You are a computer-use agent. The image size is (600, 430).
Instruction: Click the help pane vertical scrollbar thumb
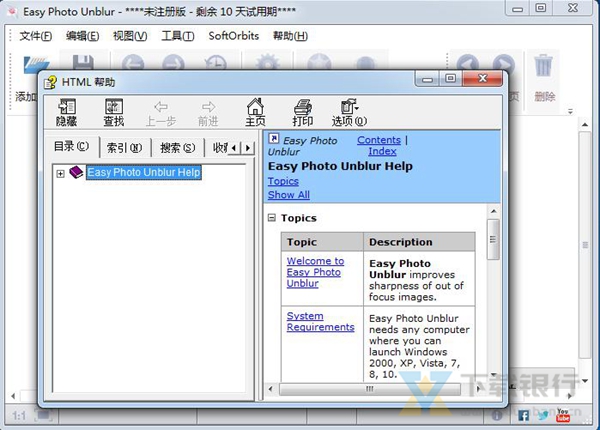pos(493,239)
